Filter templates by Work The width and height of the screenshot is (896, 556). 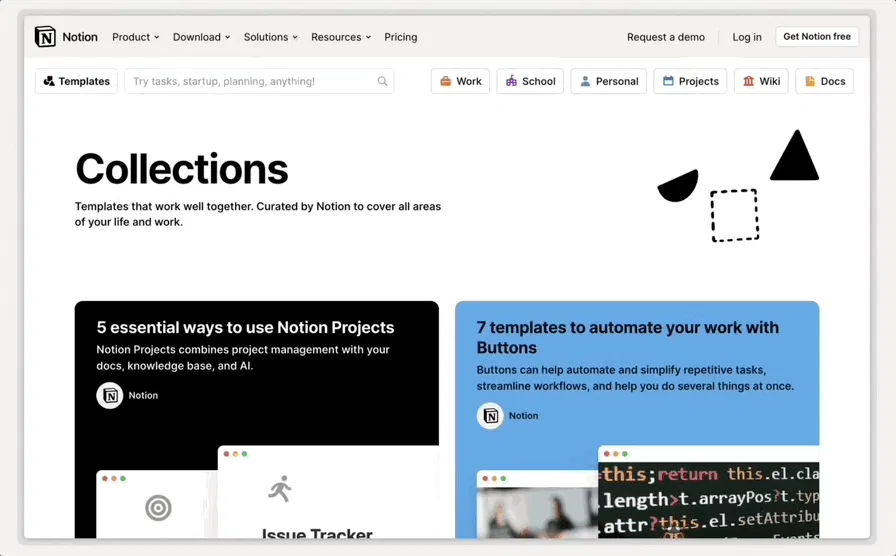[x=460, y=81]
